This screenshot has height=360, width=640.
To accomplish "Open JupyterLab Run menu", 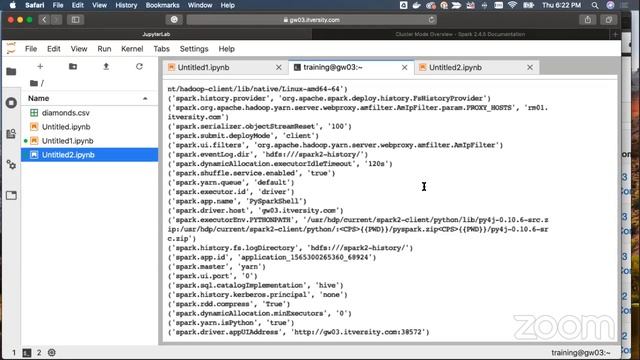I will [104, 49].
